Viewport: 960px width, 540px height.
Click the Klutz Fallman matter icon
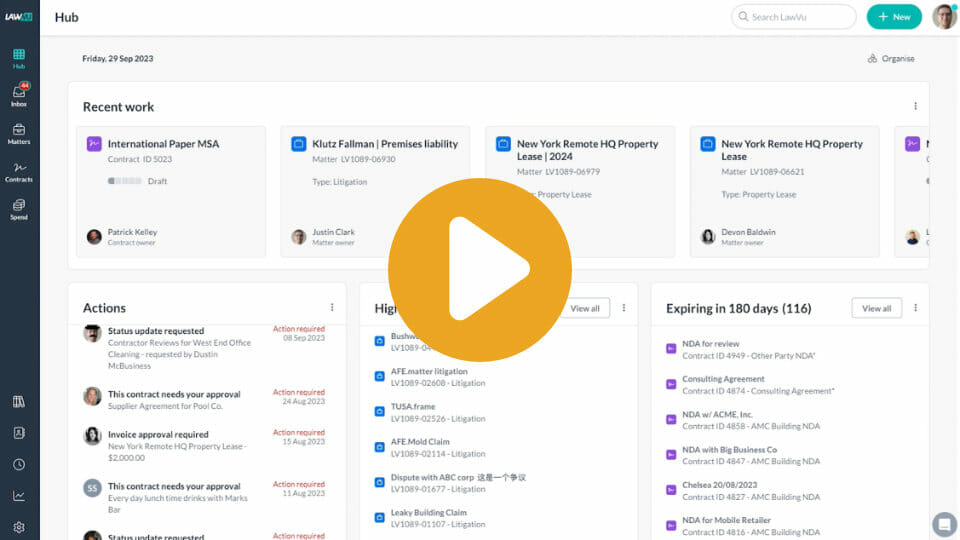click(298, 144)
